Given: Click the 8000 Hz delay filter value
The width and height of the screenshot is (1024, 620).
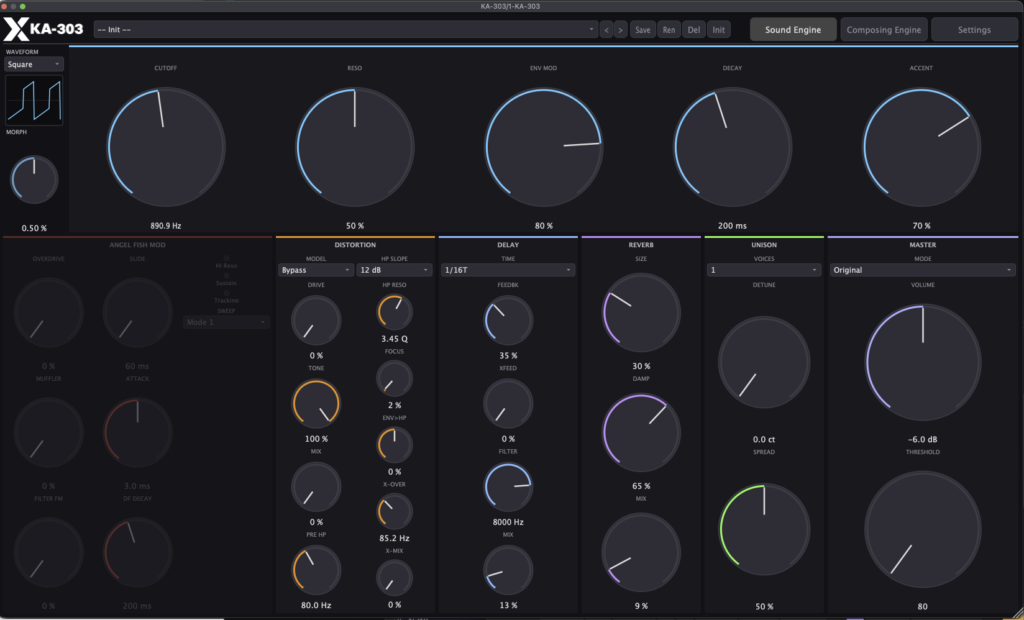Looking at the screenshot, I should pyautogui.click(x=508, y=522).
